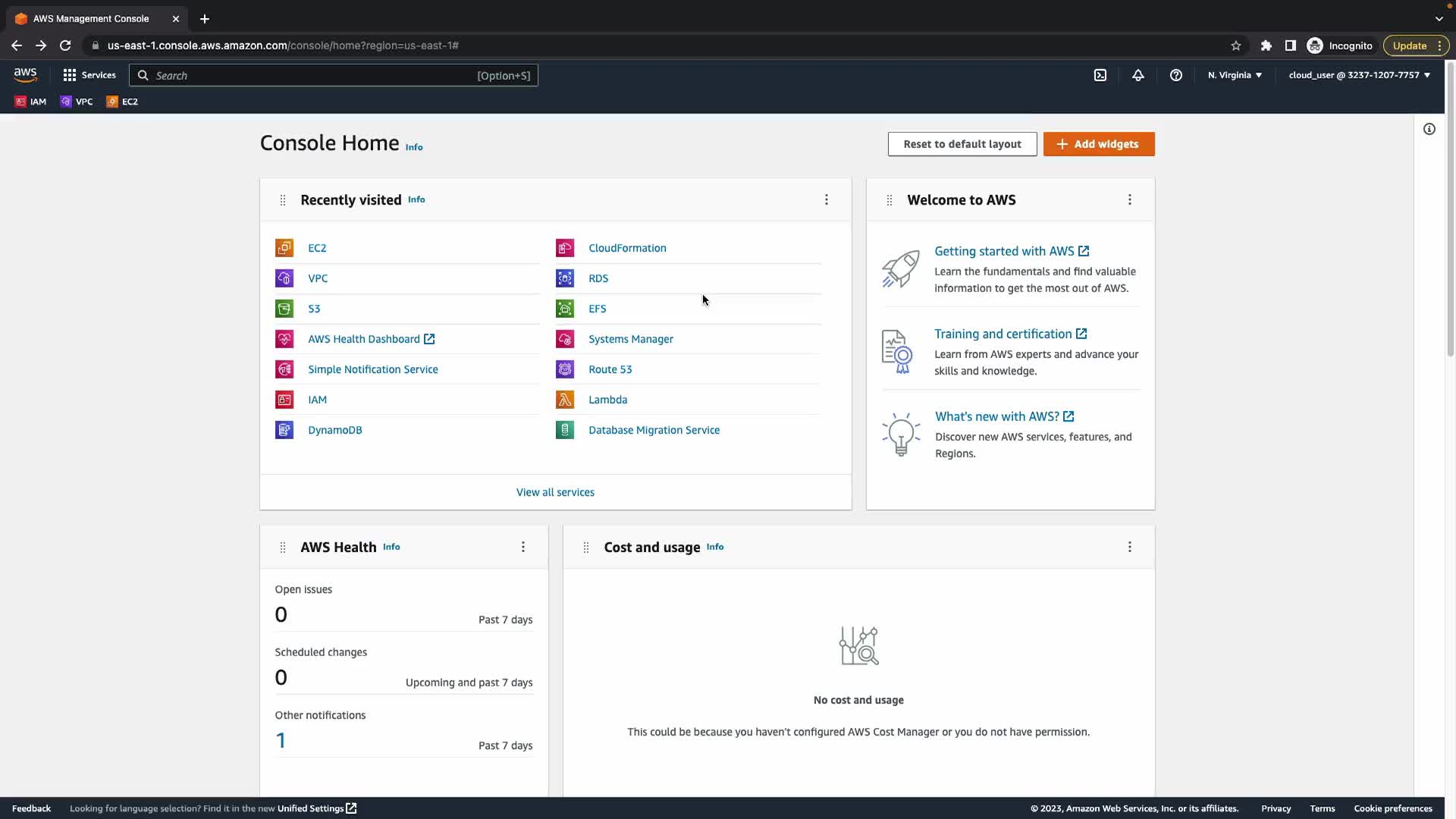Click the AWS logo home icon

pyautogui.click(x=25, y=74)
